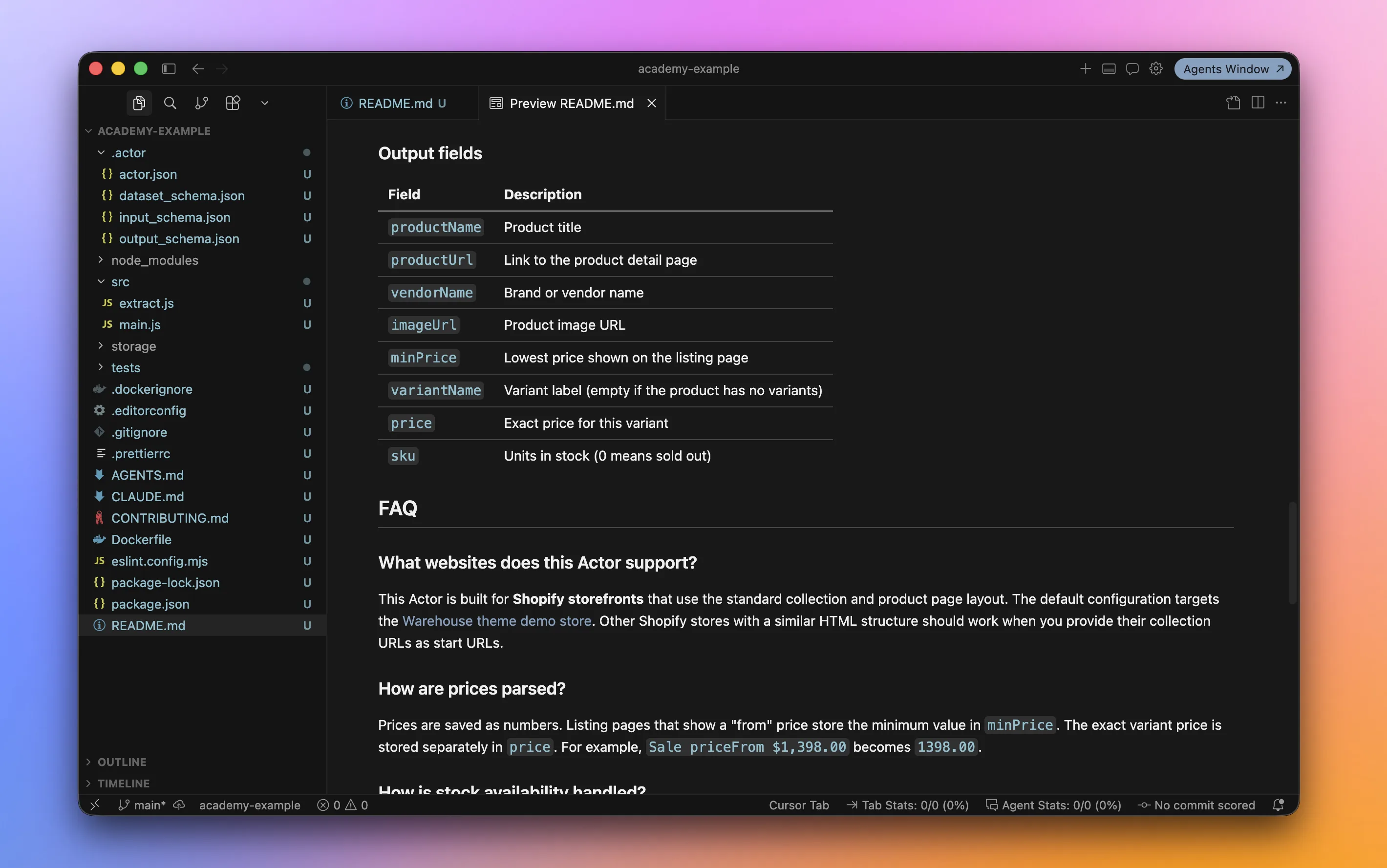Open editor More Actions ellipsis
This screenshot has height=868, width=1387.
pos(1281,103)
